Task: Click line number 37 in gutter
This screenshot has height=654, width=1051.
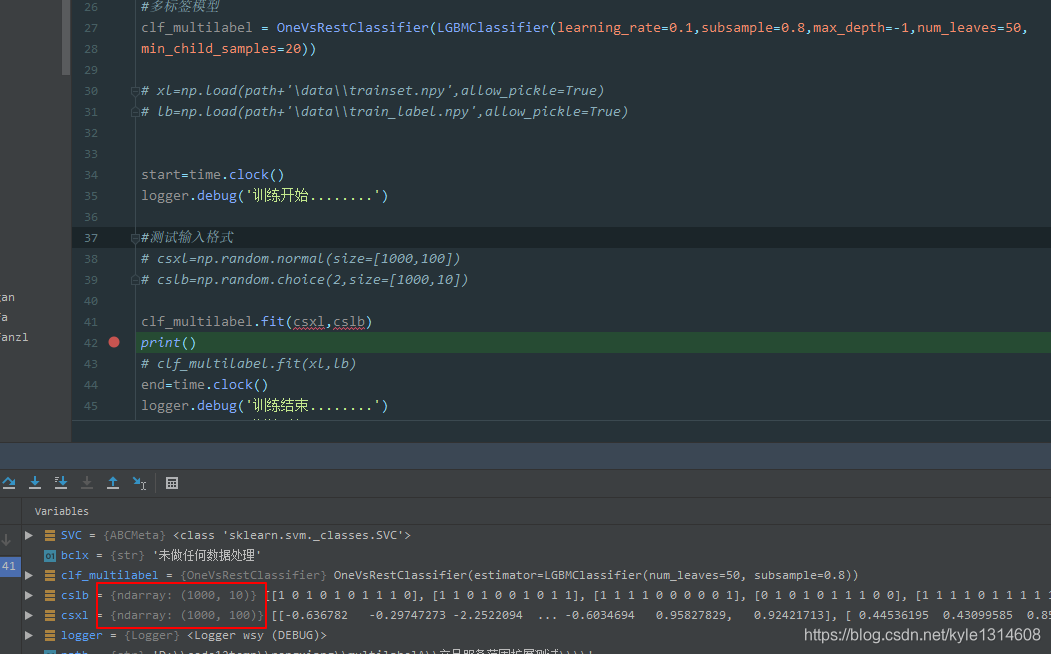Action: (x=91, y=238)
